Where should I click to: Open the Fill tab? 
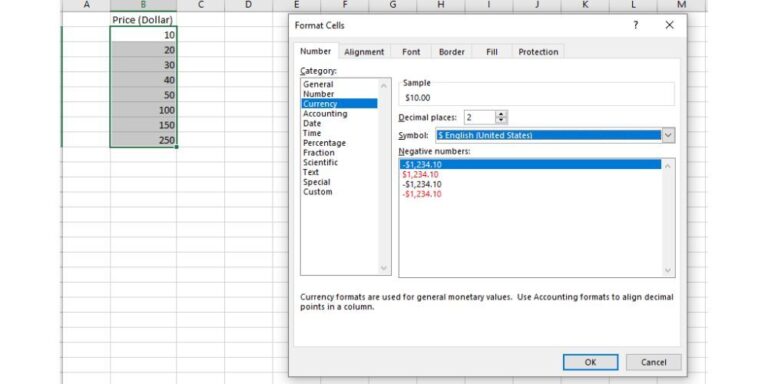tap(492, 52)
